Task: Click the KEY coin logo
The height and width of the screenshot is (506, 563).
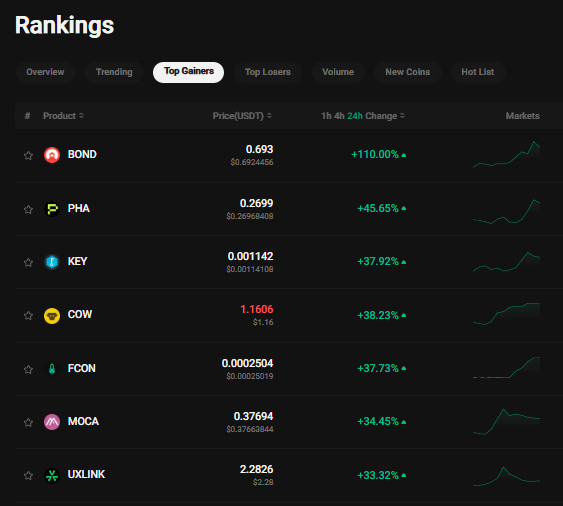Action: click(x=52, y=262)
